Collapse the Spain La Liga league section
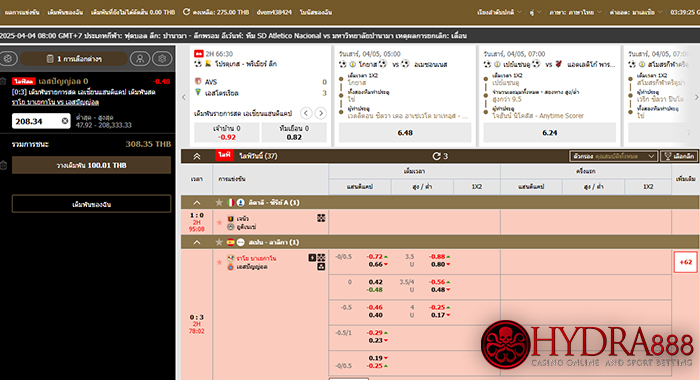Screen dimensions: 700x380 click(196, 242)
